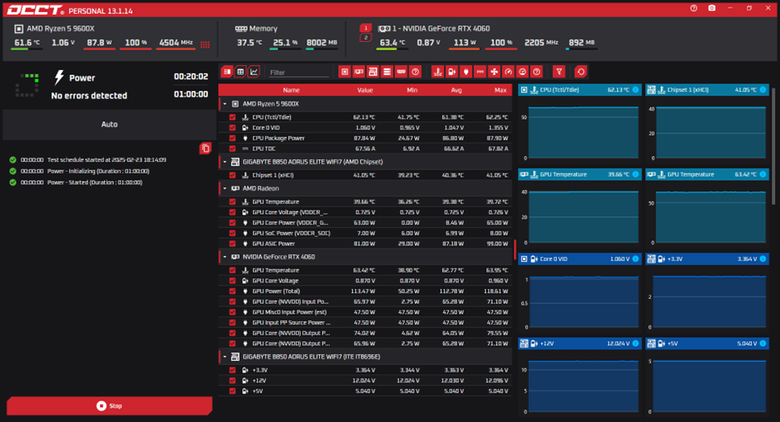Screen dimensions: 780x422
Task: Toggle the power plug sensor filter icon
Action: (x=466, y=72)
